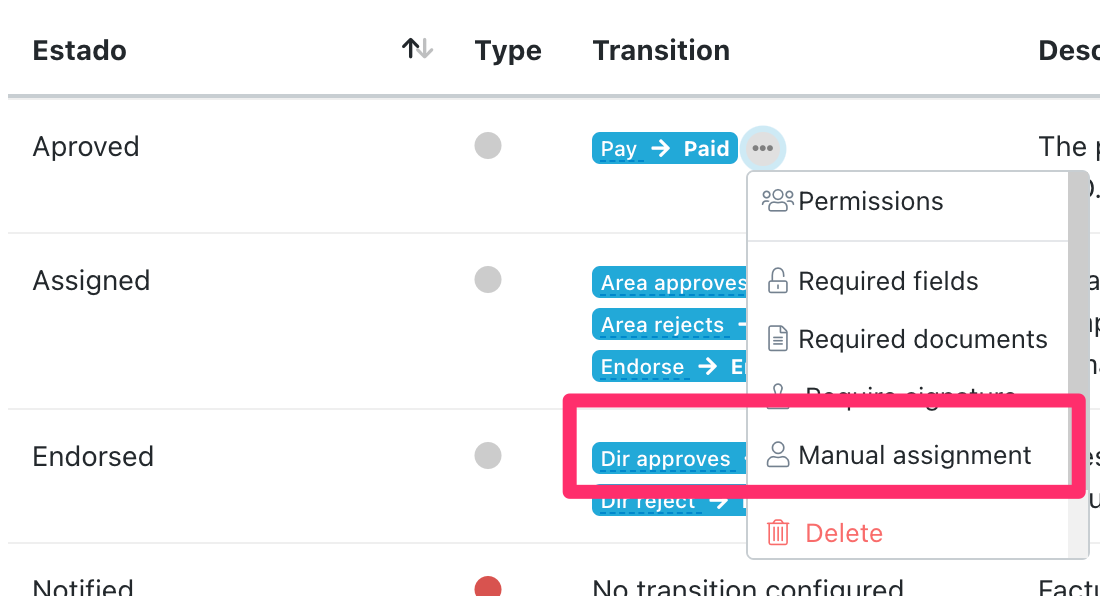Click gray type circle for Endorsed
The height and width of the screenshot is (596, 1100).
[x=488, y=456]
